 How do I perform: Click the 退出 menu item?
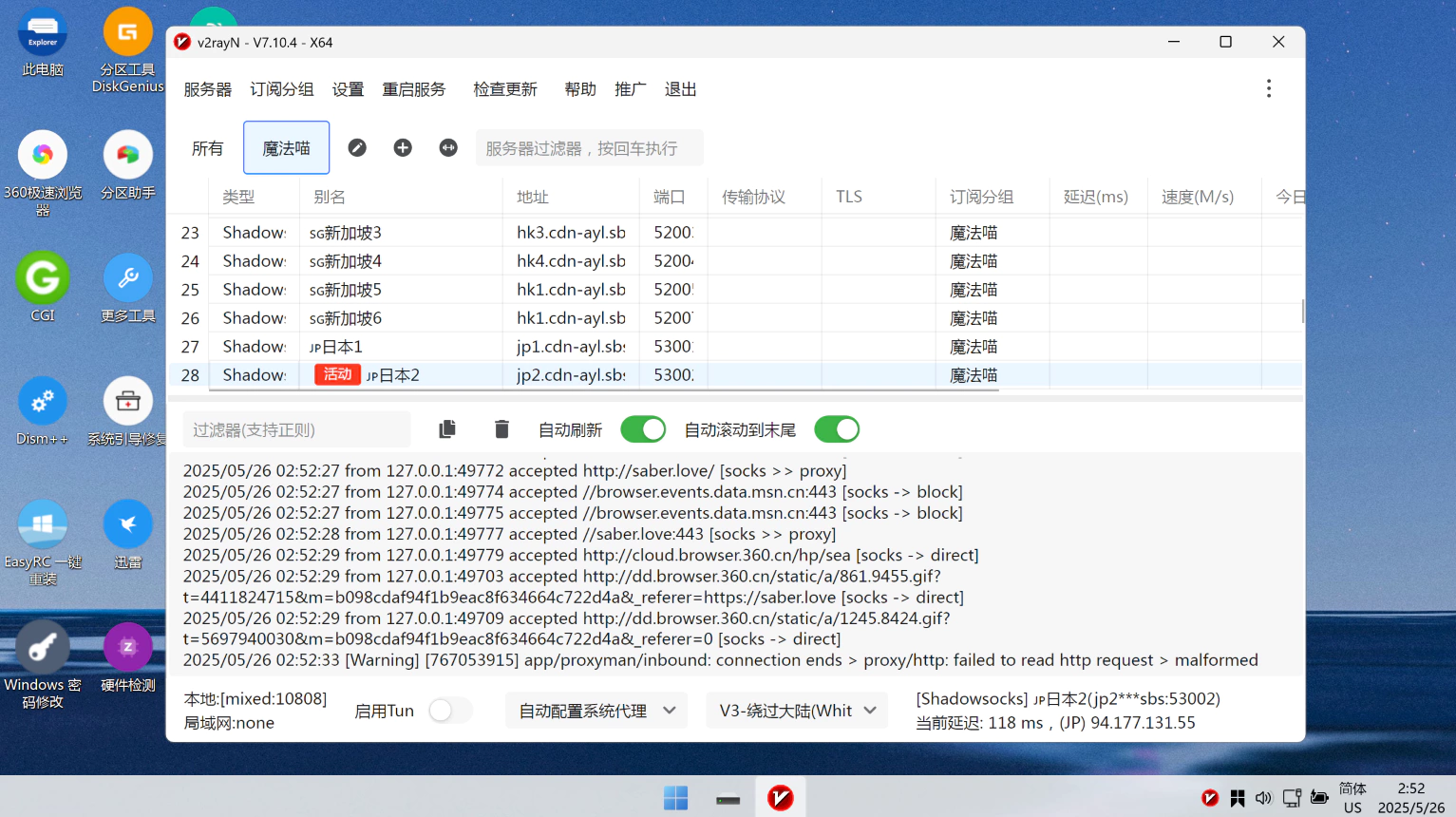(681, 89)
